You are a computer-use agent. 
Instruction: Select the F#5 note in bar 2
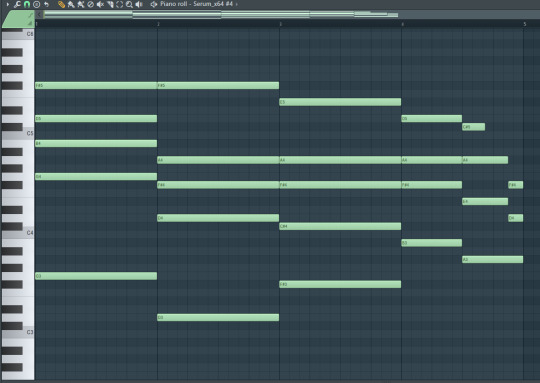point(218,85)
